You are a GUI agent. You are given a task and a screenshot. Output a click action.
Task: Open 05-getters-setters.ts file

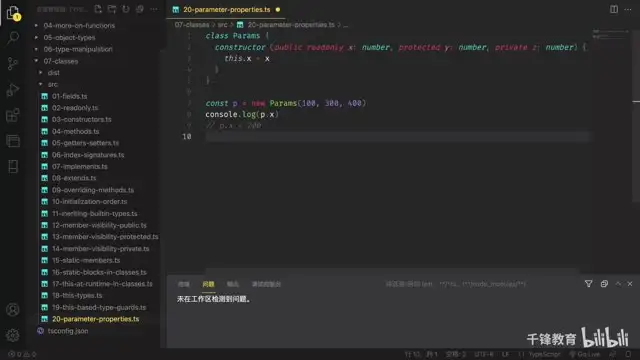tap(85, 143)
